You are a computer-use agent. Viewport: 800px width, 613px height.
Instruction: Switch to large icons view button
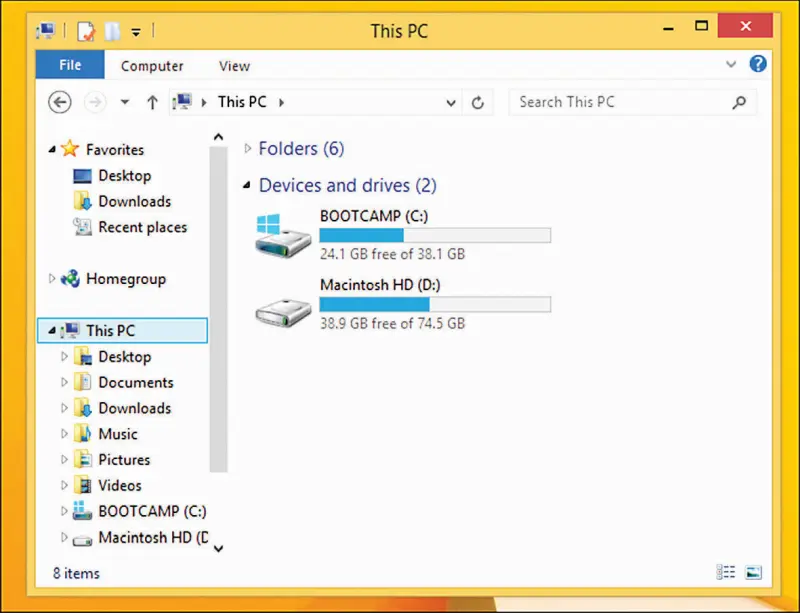point(753,573)
